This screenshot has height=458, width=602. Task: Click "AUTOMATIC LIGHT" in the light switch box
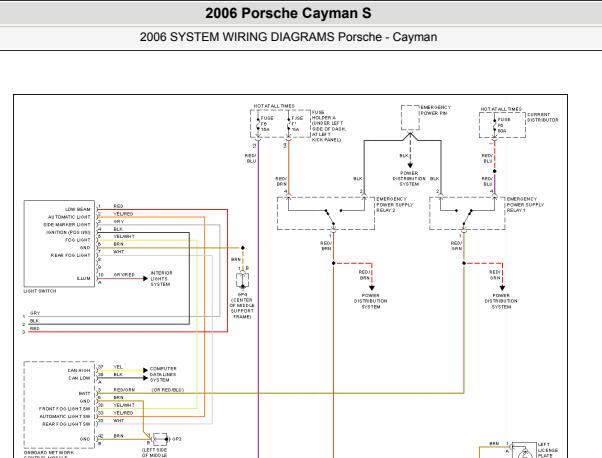pos(69,217)
